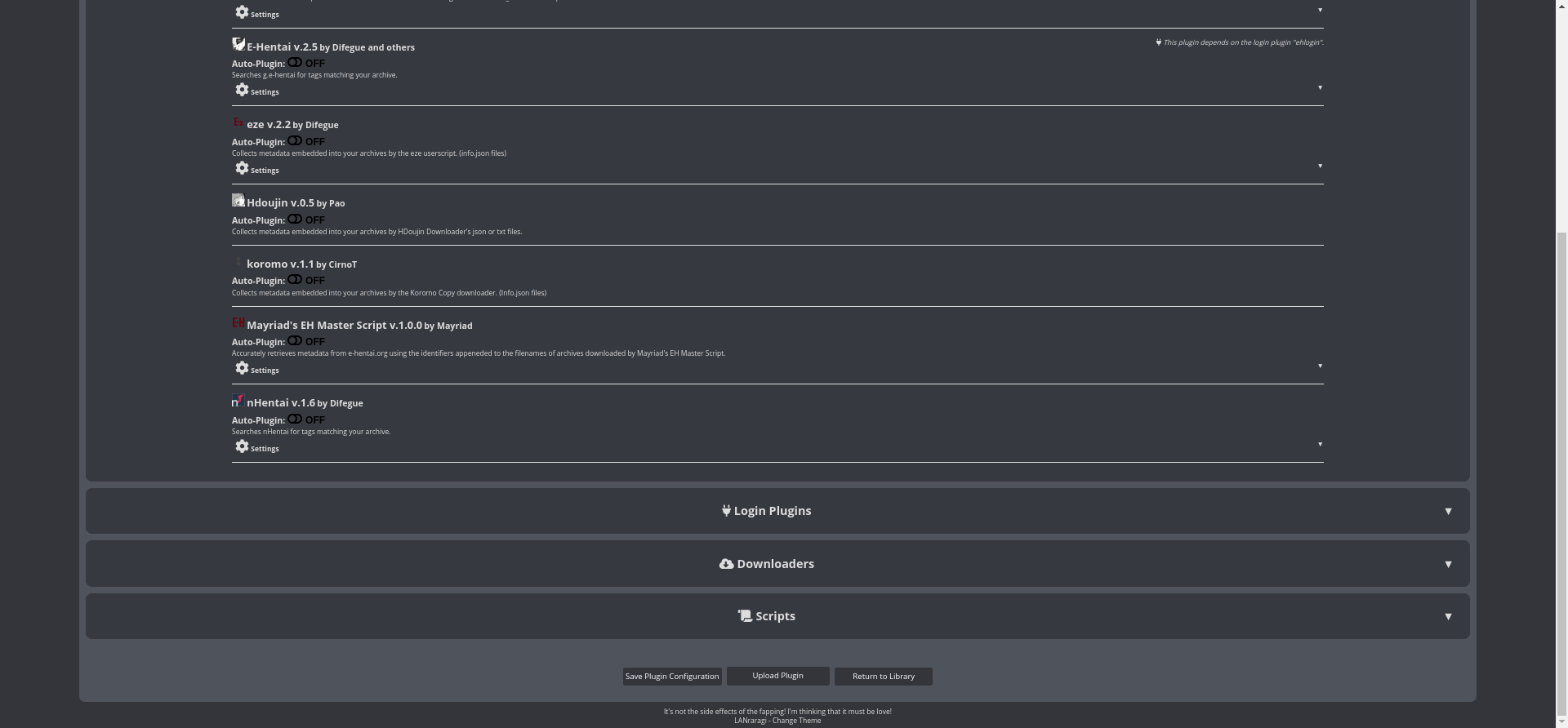The height and width of the screenshot is (728, 1568).
Task: Click the Hdoujin v.0.5 plugin title
Action: (280, 203)
